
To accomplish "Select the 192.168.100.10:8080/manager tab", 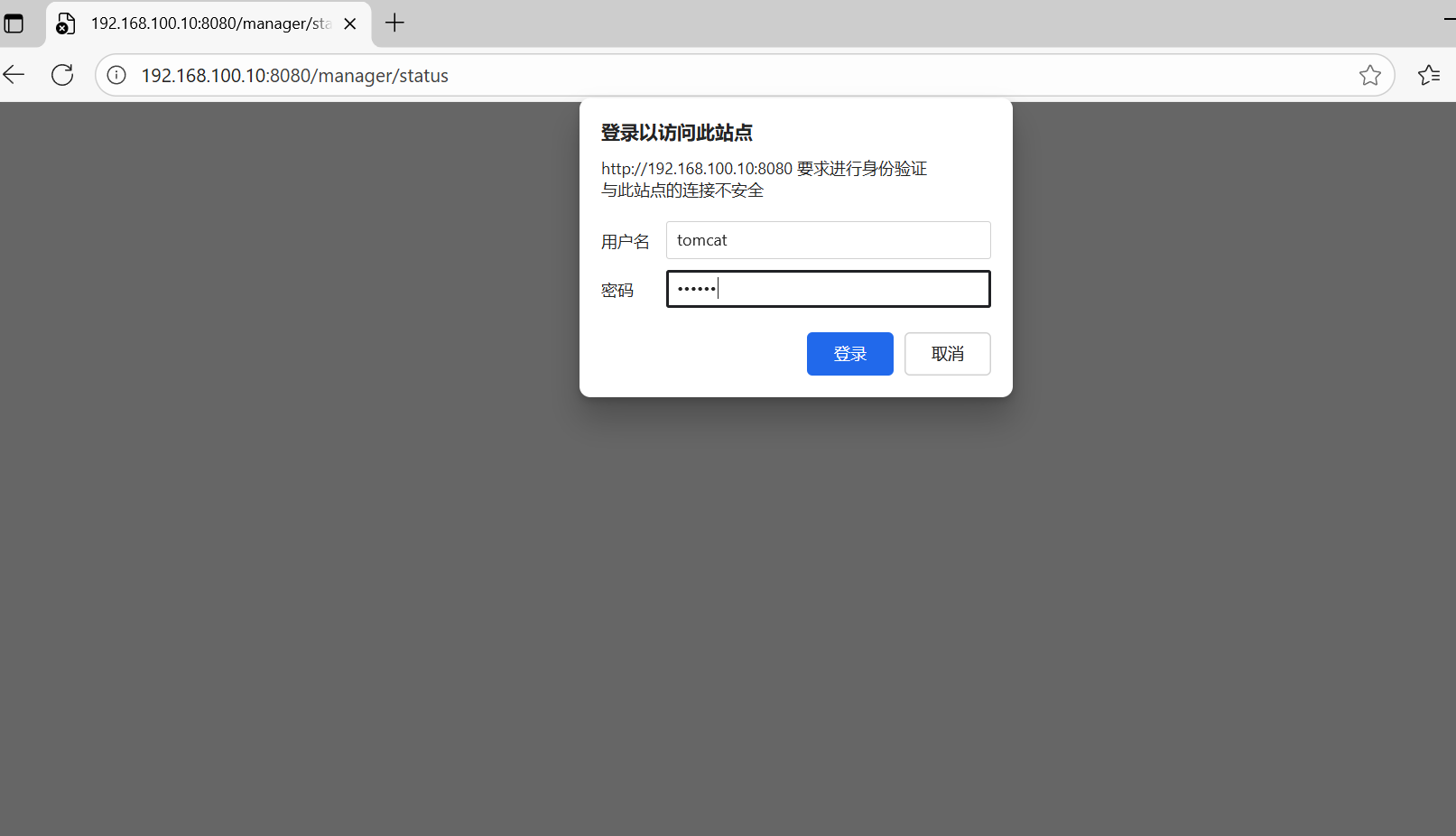I will coord(208,23).
